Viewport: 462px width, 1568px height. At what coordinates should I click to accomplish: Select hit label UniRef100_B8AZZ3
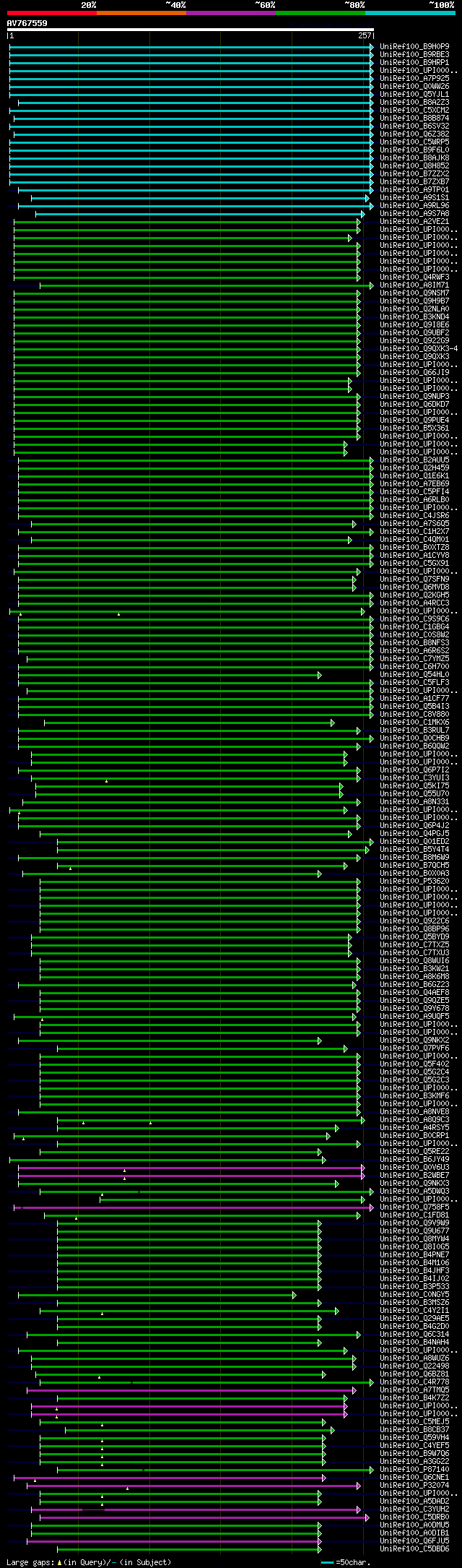(x=414, y=102)
